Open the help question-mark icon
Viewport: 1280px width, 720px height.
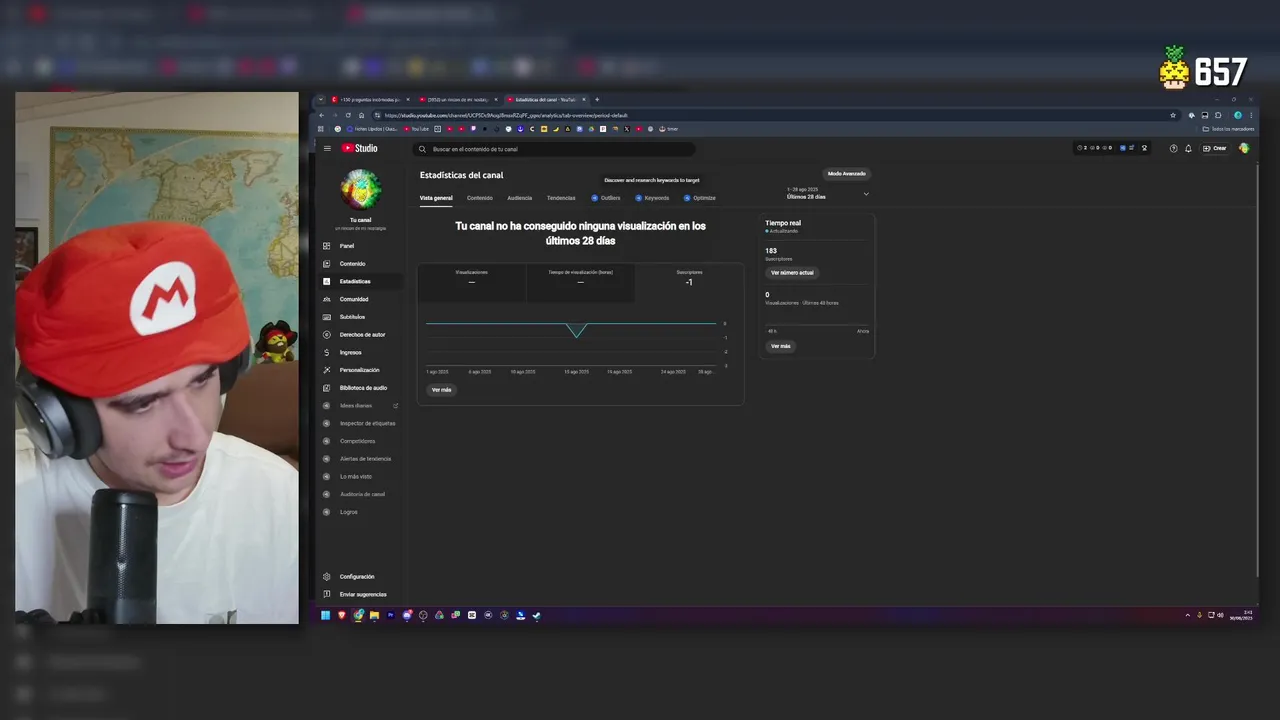tap(1174, 148)
